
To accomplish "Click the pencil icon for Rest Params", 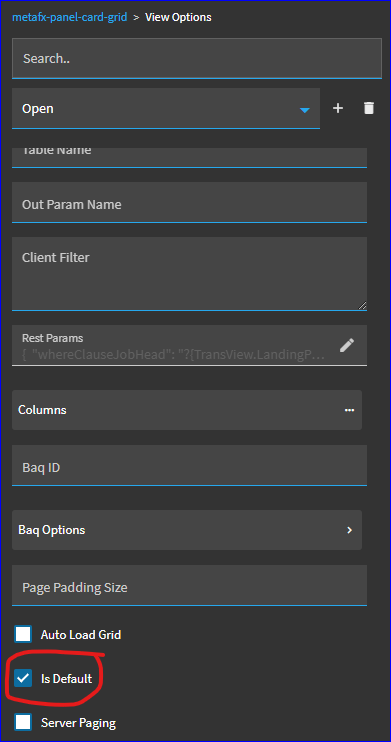I will point(347,345).
